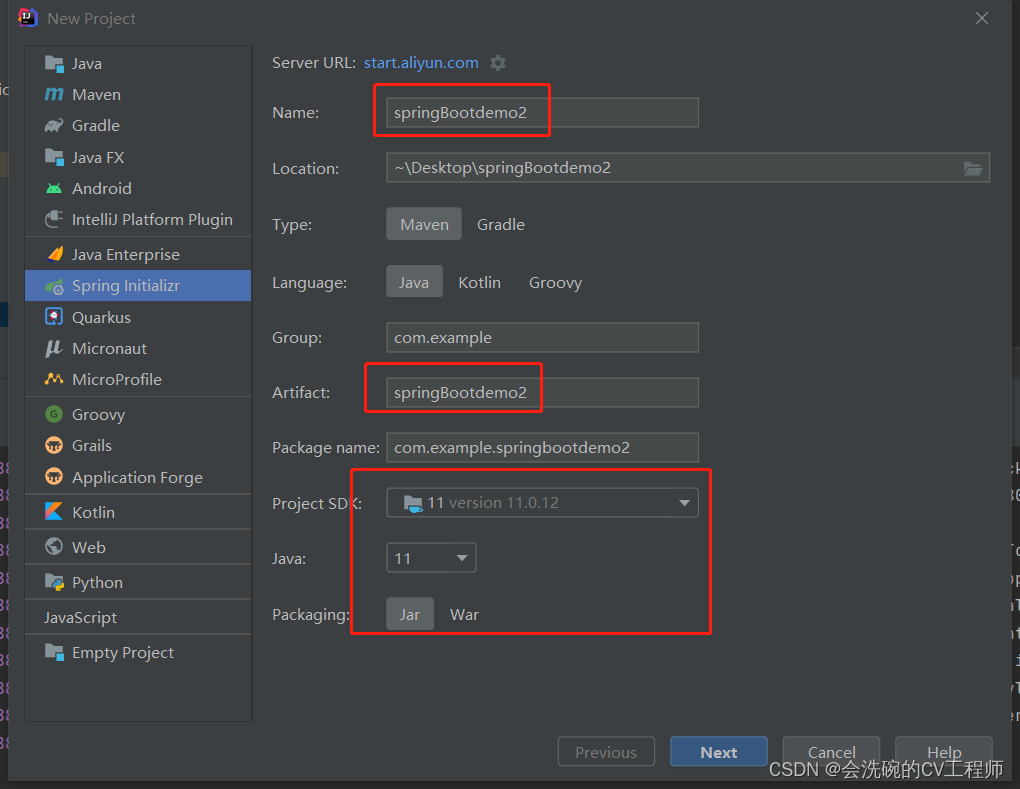Viewport: 1020px width, 789px height.
Task: Click the Package name input field
Action: click(x=543, y=448)
